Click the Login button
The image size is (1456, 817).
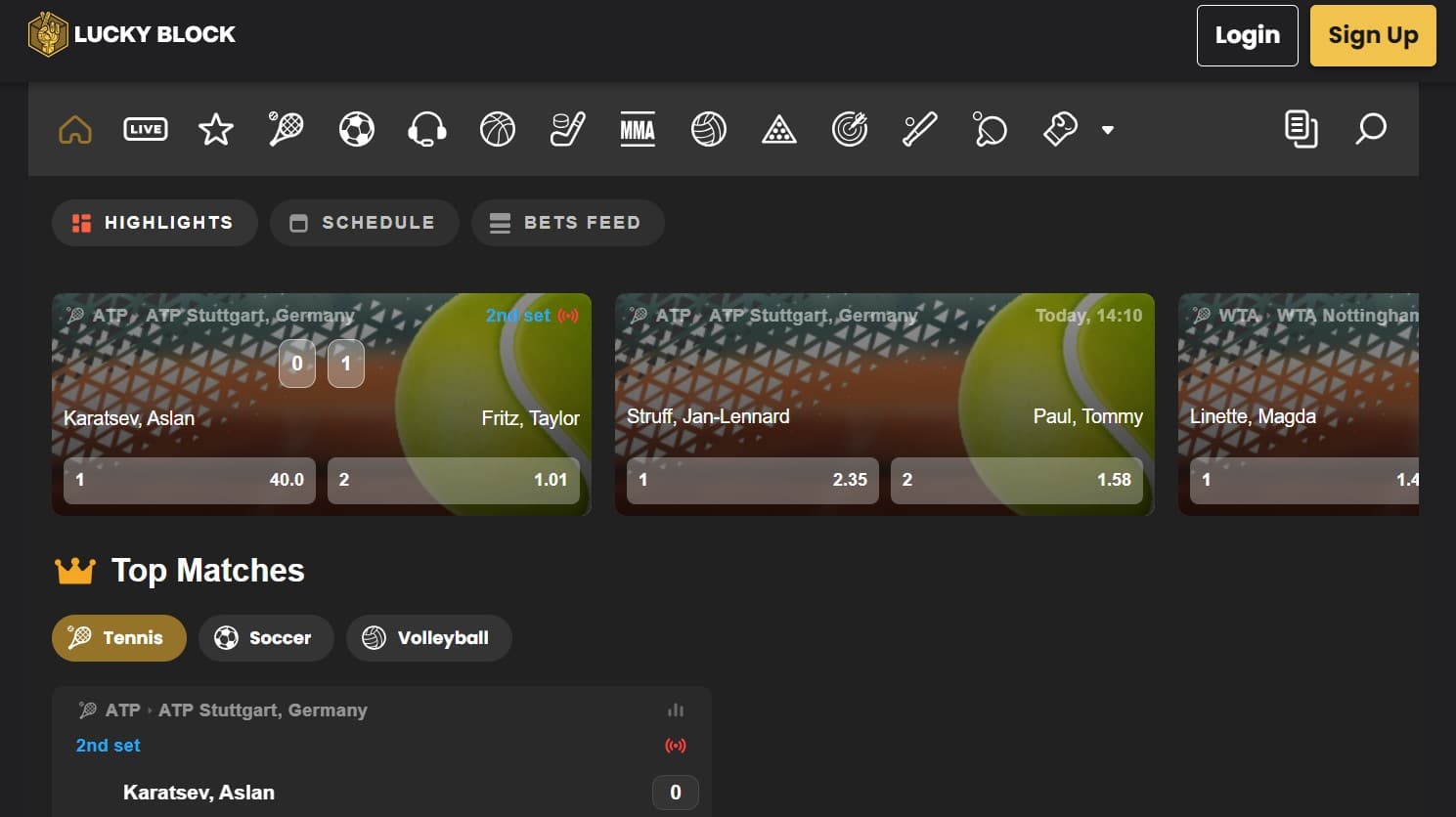(x=1248, y=35)
